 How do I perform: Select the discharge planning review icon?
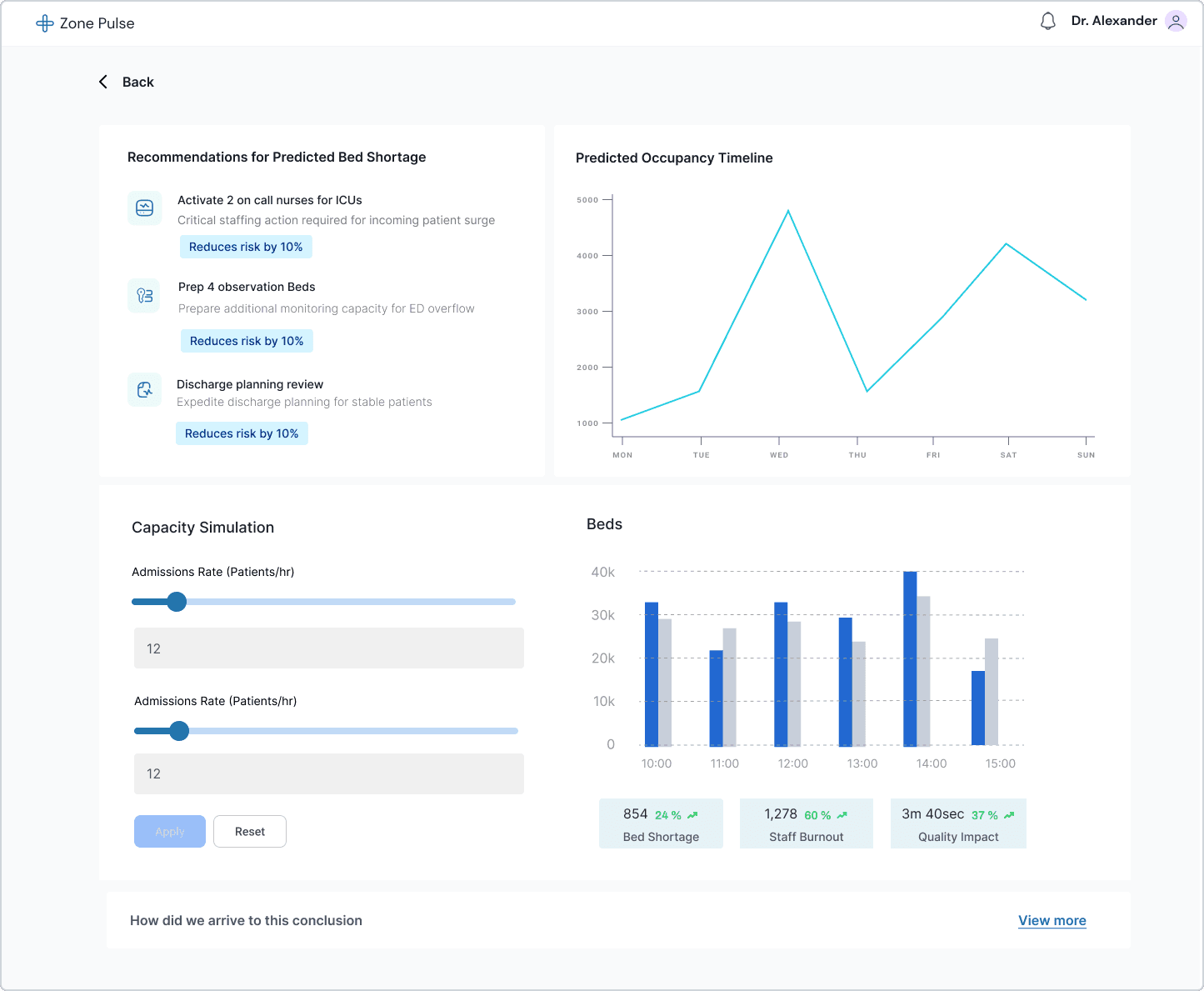(144, 389)
